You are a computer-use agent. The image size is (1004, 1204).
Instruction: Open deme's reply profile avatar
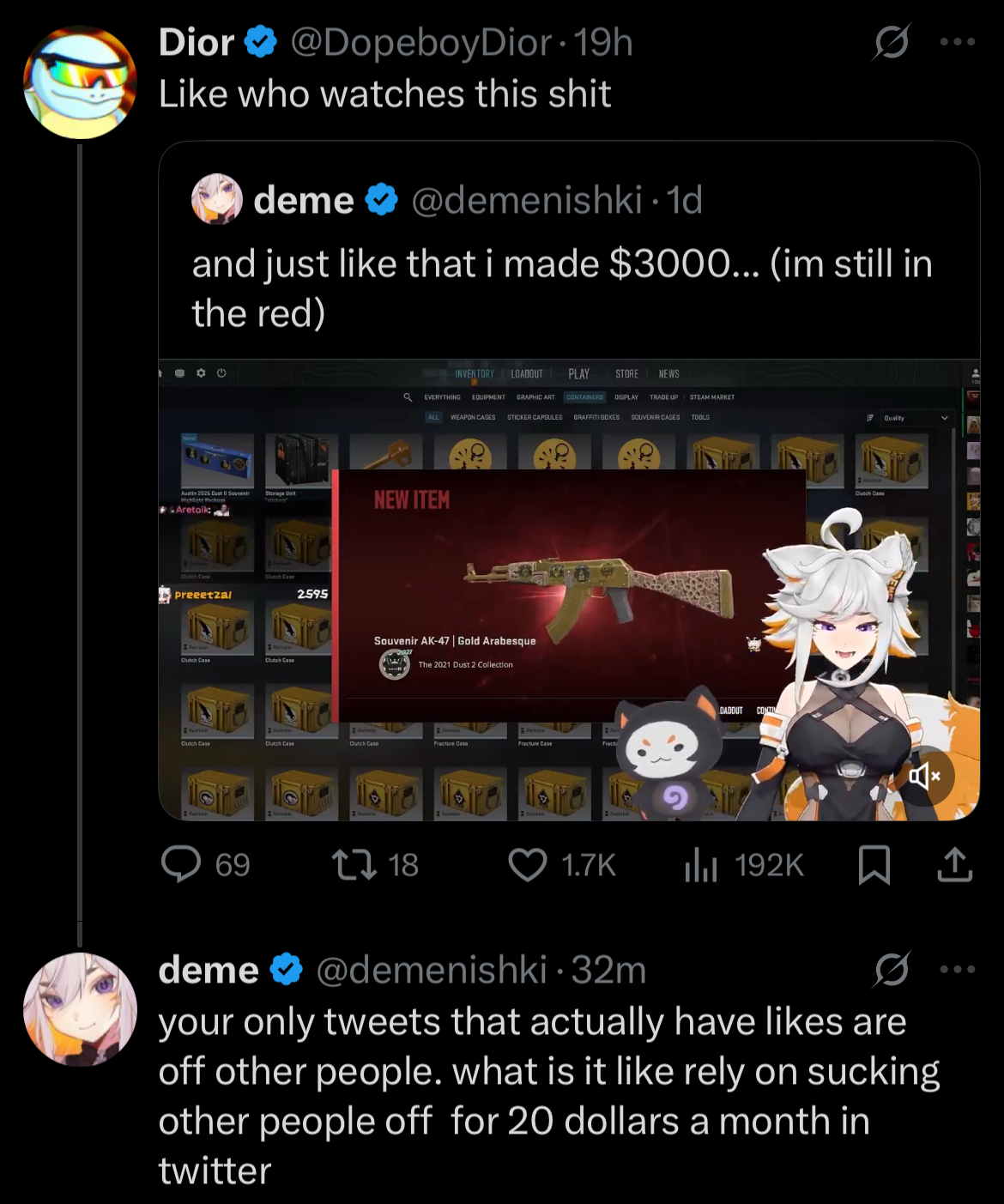(x=80, y=1009)
